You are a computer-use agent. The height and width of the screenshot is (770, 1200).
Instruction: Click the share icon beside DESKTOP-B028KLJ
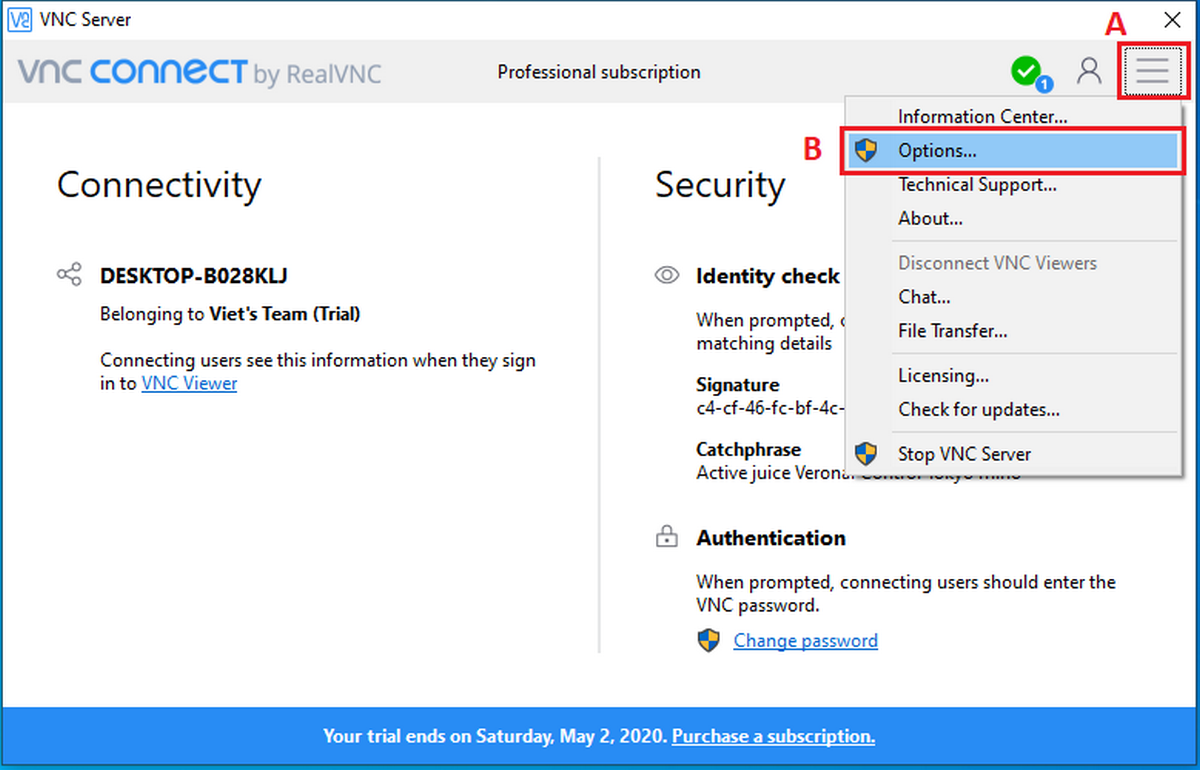[x=69, y=275]
